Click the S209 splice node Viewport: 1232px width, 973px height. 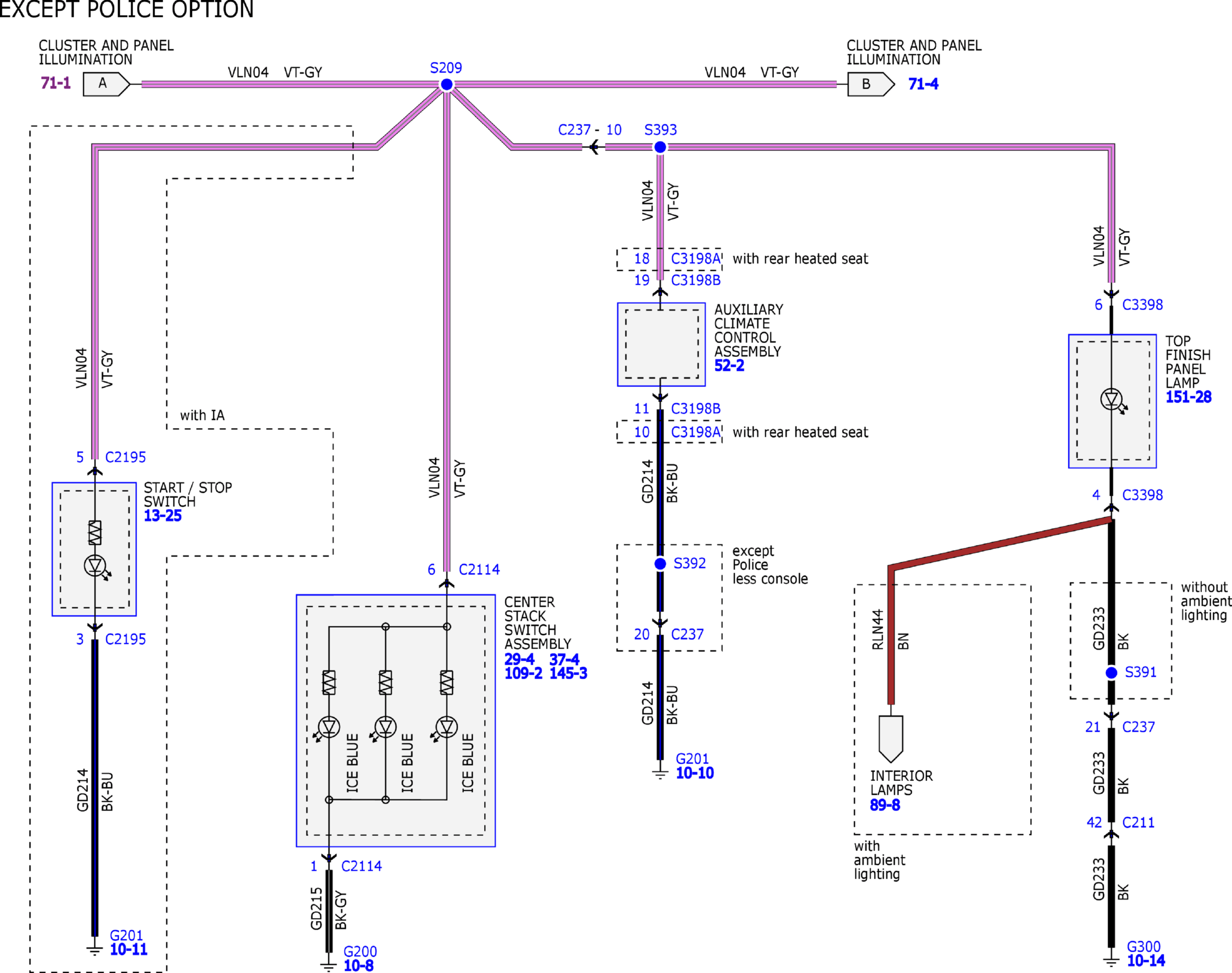coord(447,85)
